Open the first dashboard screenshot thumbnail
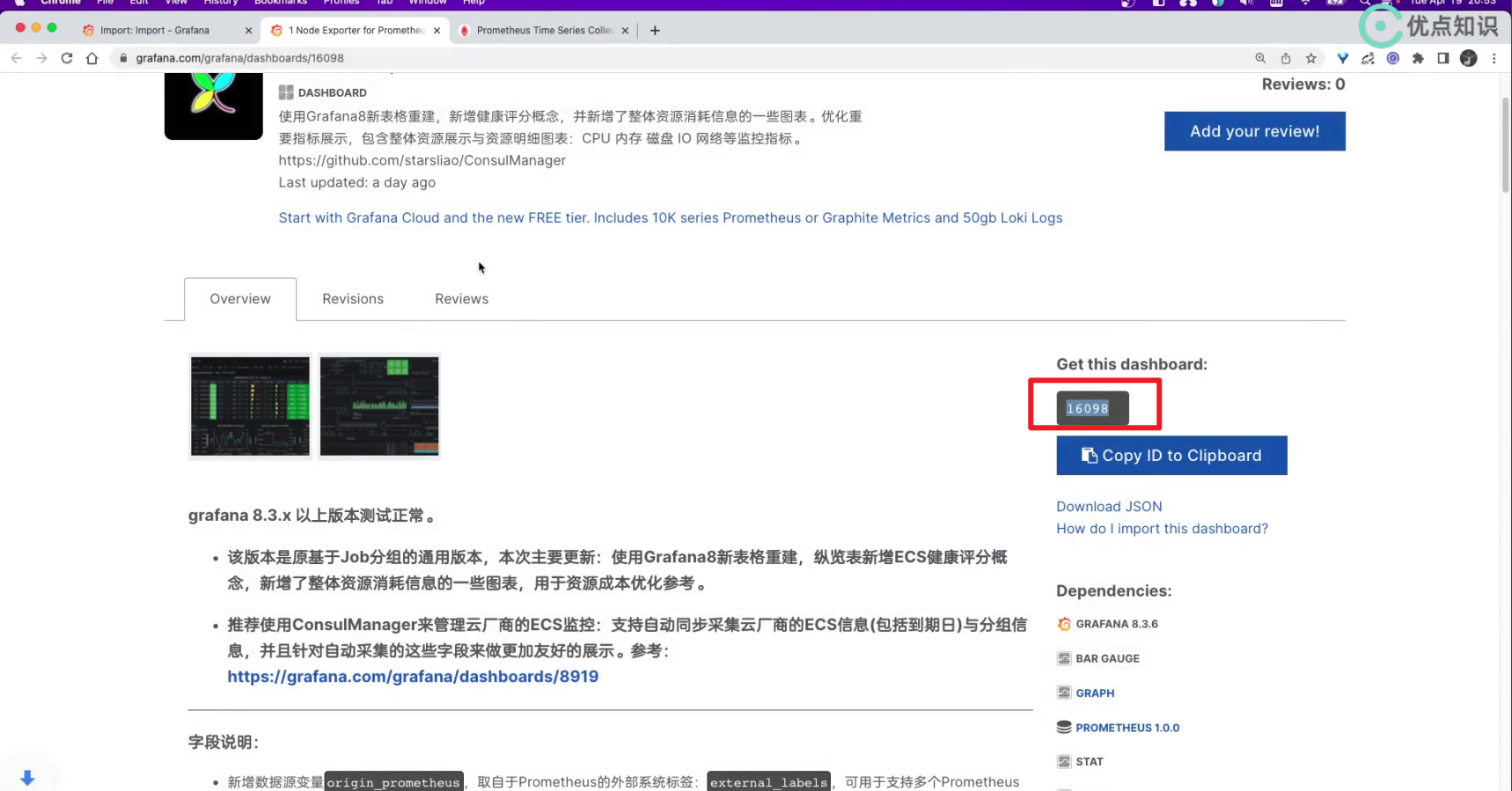Viewport: 1512px width, 791px height. pyautogui.click(x=251, y=406)
